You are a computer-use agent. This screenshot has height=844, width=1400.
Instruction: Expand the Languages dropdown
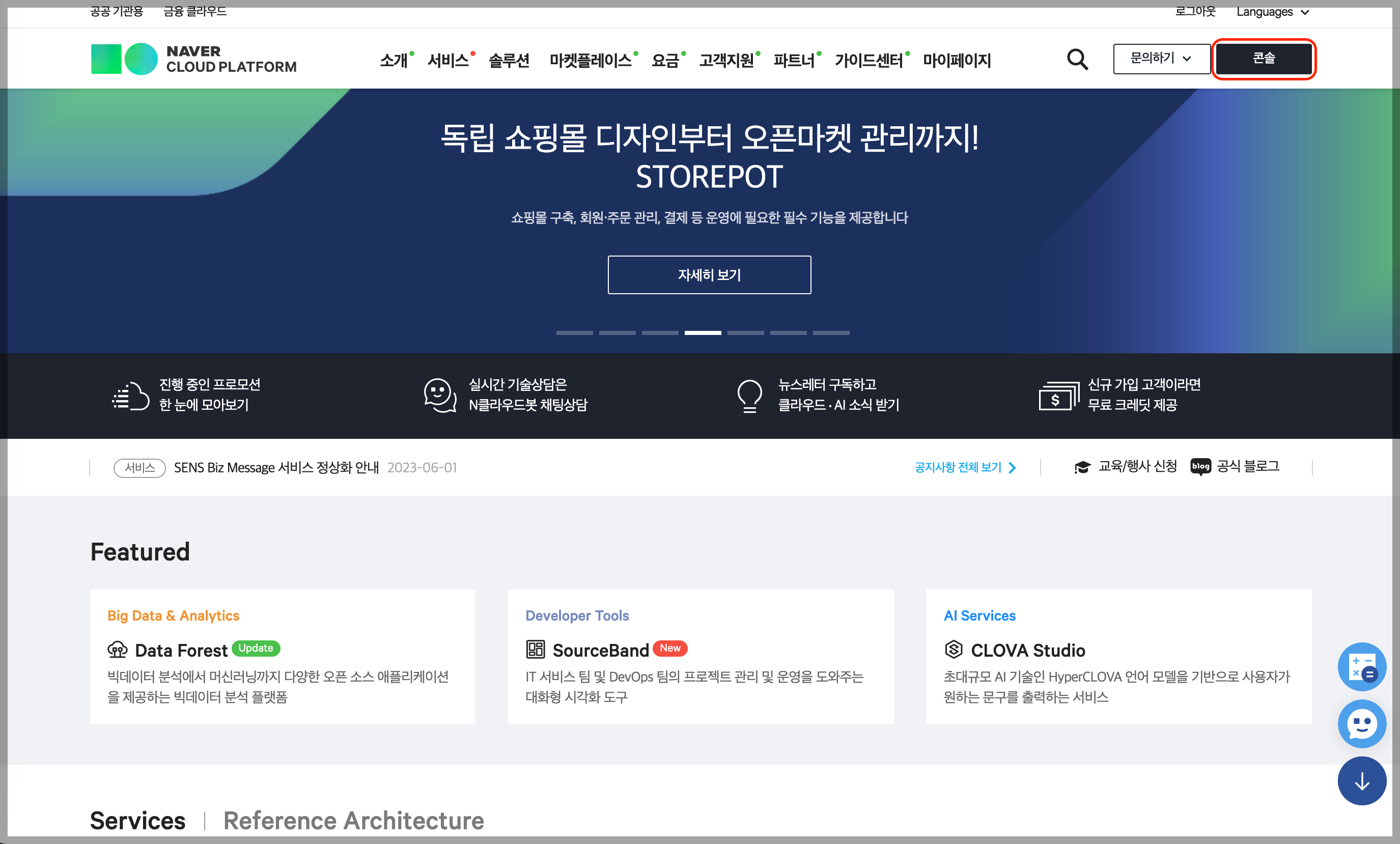click(x=1272, y=12)
